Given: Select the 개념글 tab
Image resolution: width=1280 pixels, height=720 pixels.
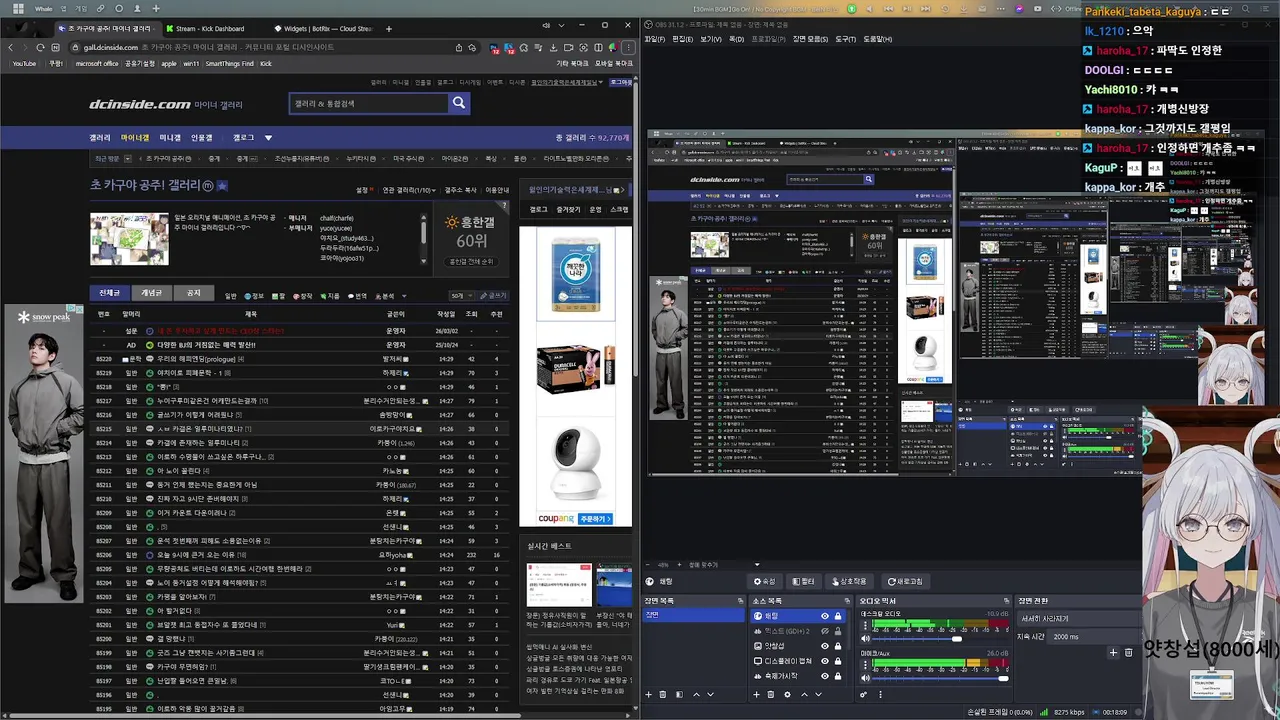Looking at the screenshot, I should pos(151,293).
